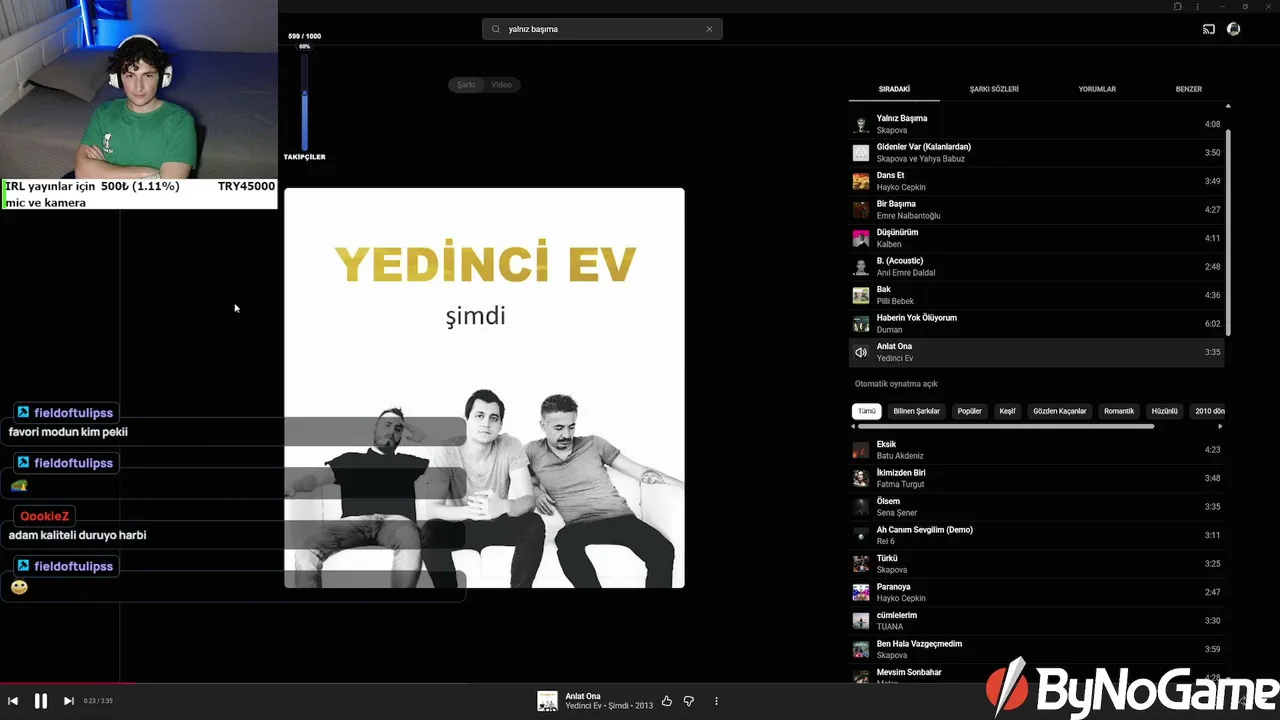Play Bak by Pilli Bebek
Image resolution: width=1280 pixels, height=720 pixels.
tap(1037, 295)
